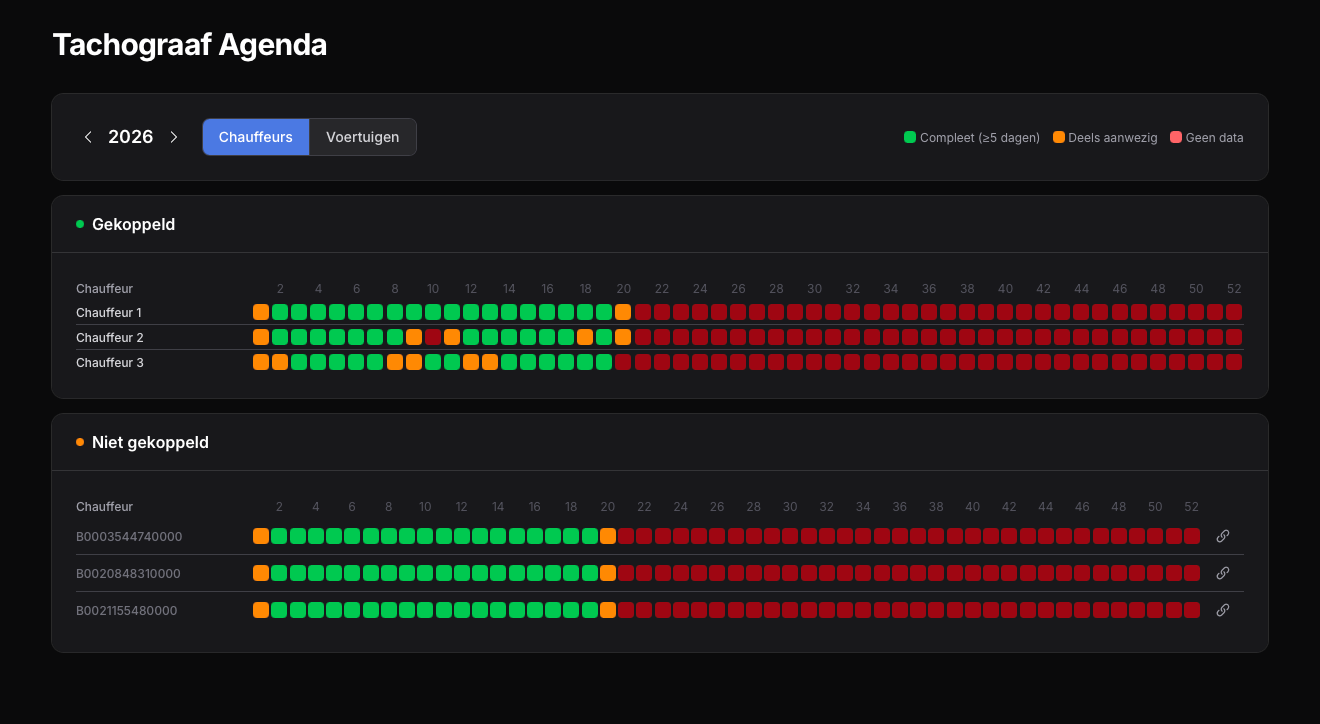The image size is (1320, 724).
Task: Select the year label 2026
Action: click(x=131, y=137)
